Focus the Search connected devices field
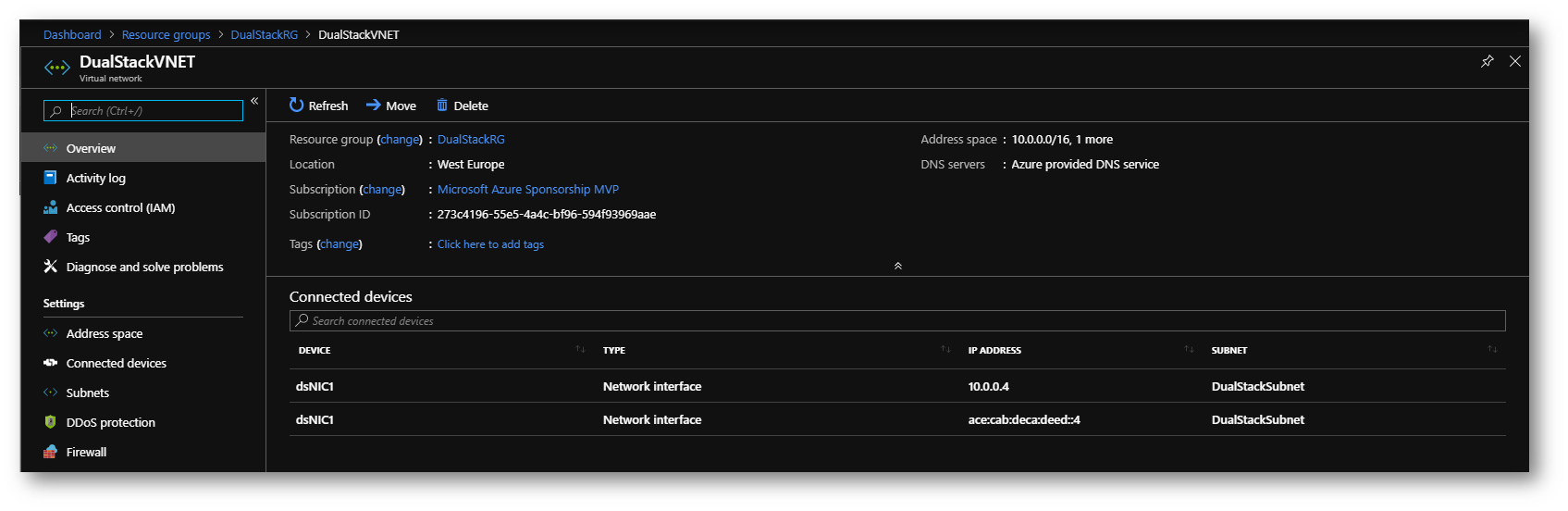The image size is (1568, 511). tap(897, 320)
